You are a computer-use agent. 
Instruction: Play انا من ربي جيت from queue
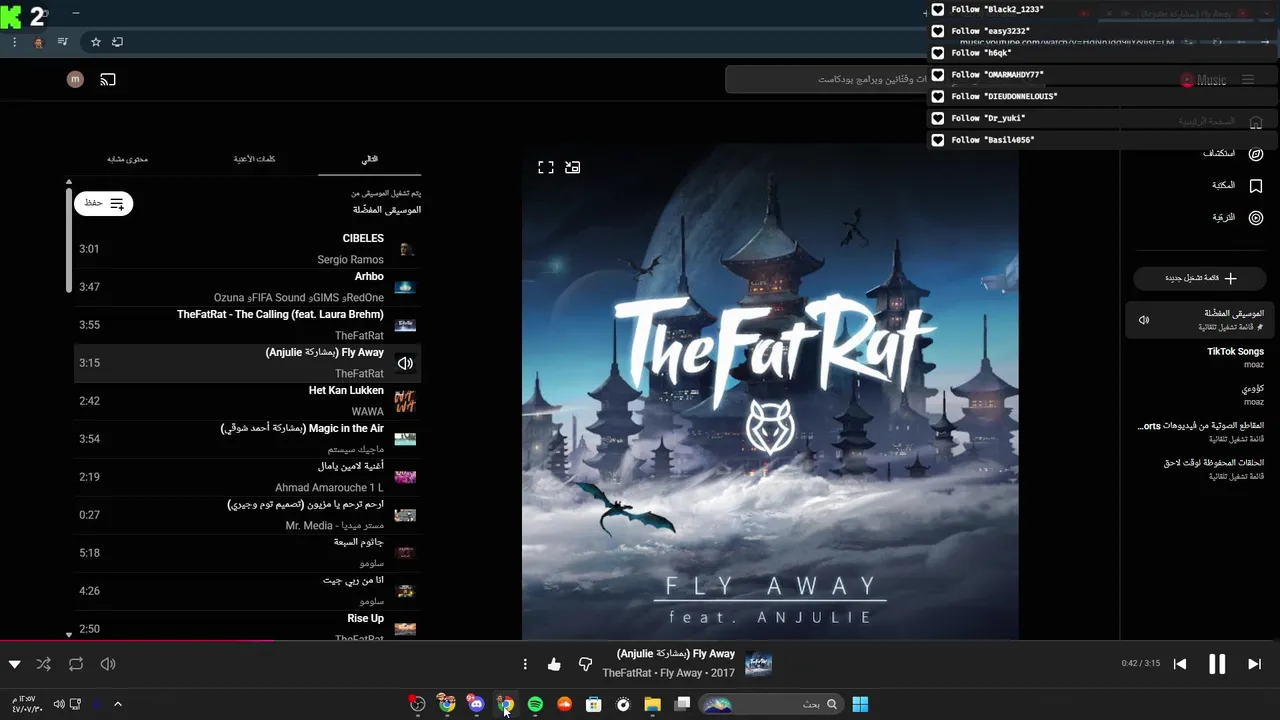(x=247, y=591)
